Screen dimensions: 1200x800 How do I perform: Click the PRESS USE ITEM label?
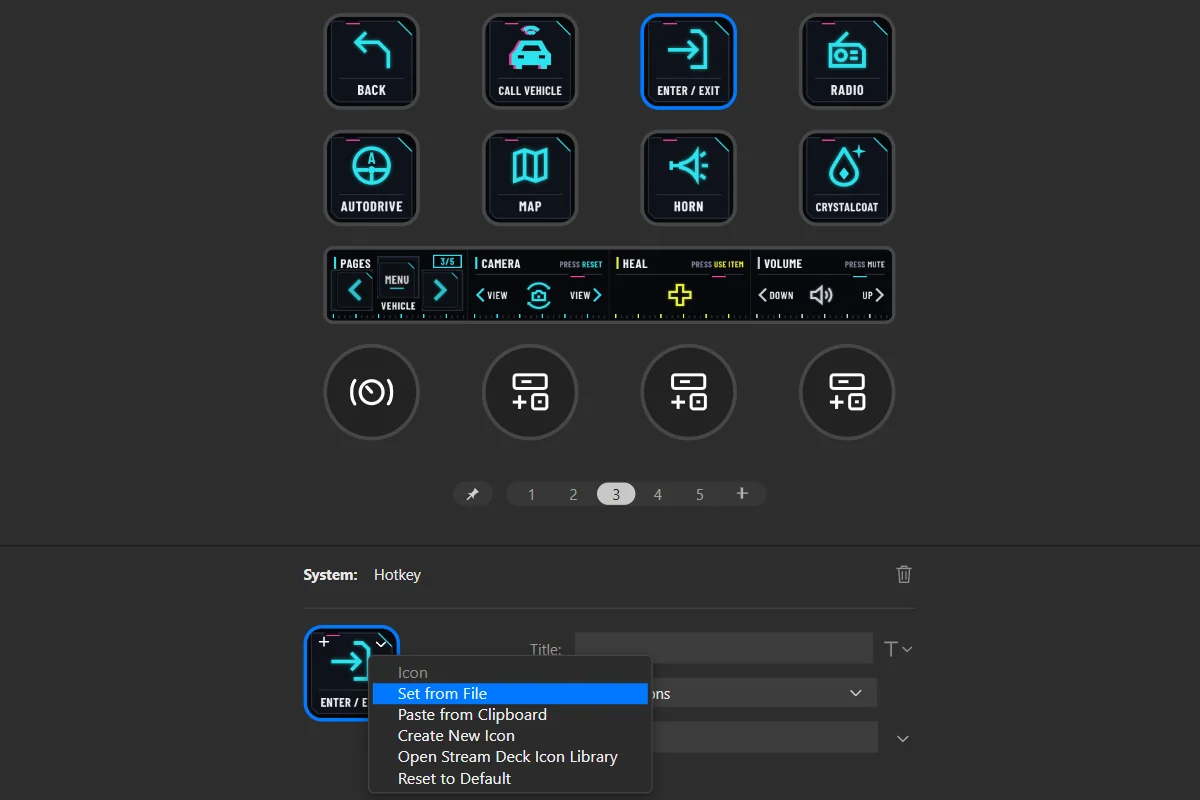point(717,264)
